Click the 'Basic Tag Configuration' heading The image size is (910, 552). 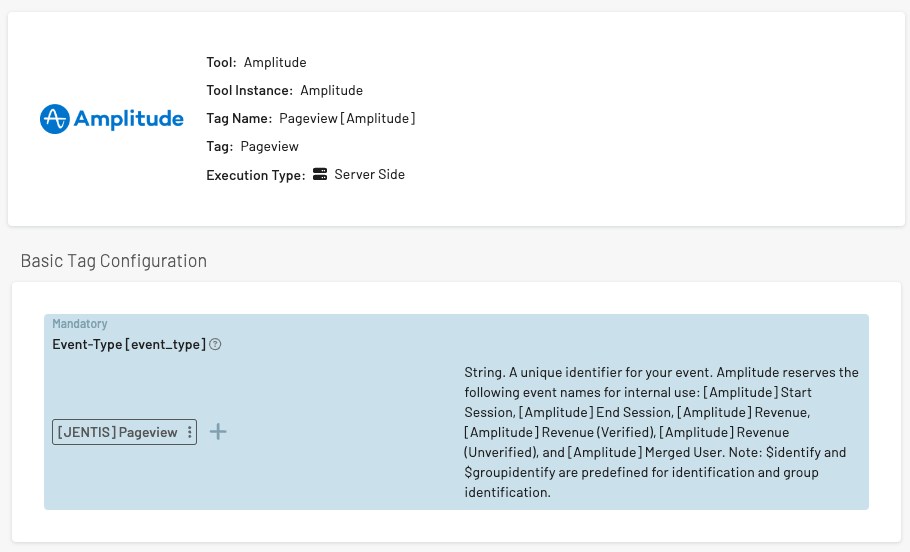(x=114, y=261)
